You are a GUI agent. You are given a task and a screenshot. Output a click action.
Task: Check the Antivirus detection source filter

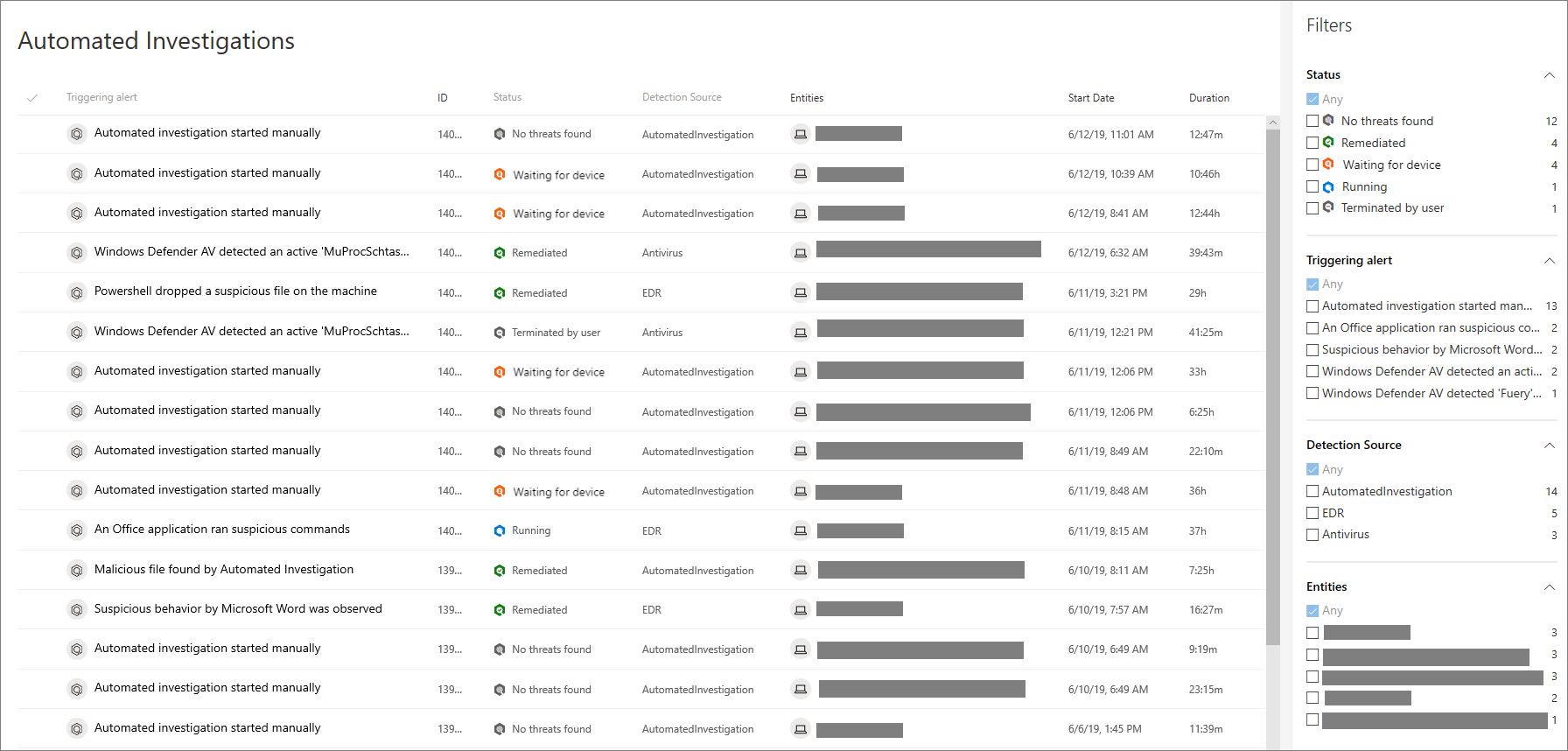[x=1312, y=535]
